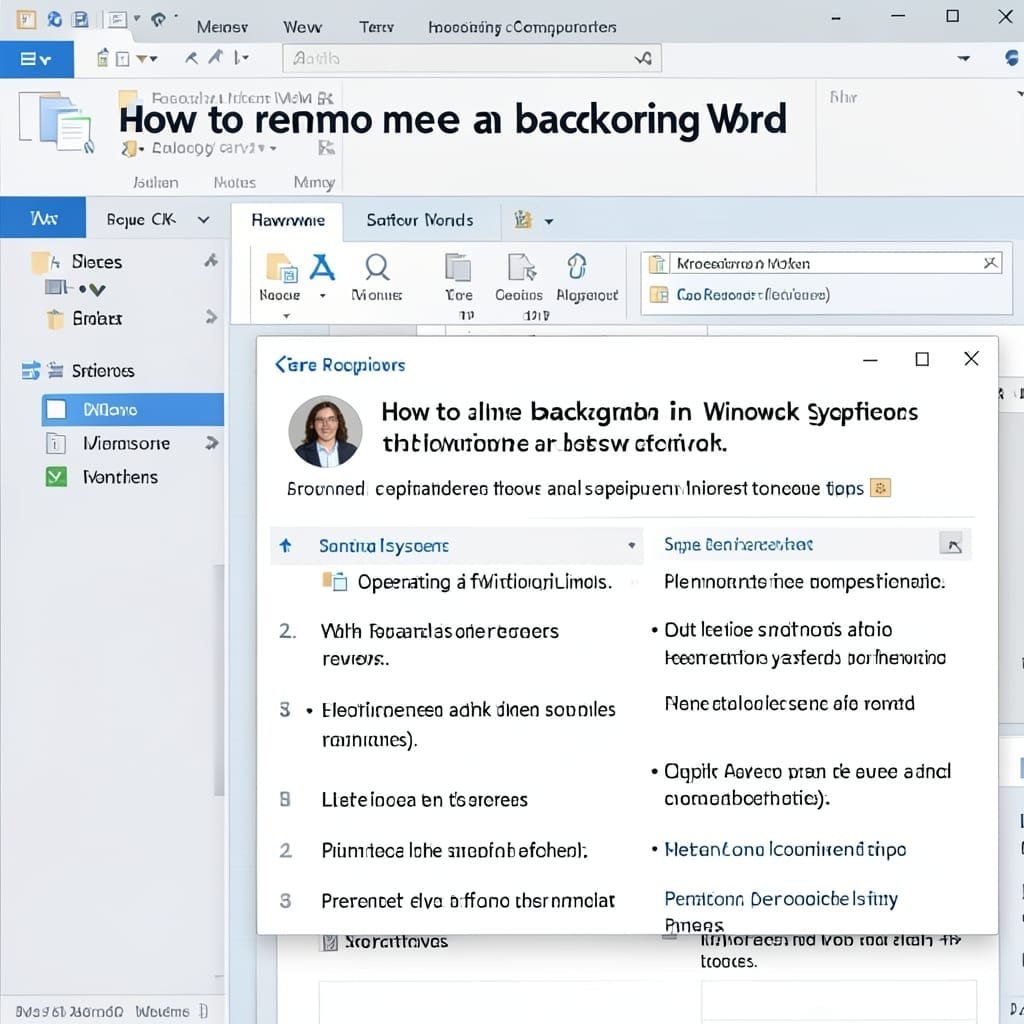
Task: Click the clipboard toolbar icon
Action: pyautogui.click(x=103, y=58)
